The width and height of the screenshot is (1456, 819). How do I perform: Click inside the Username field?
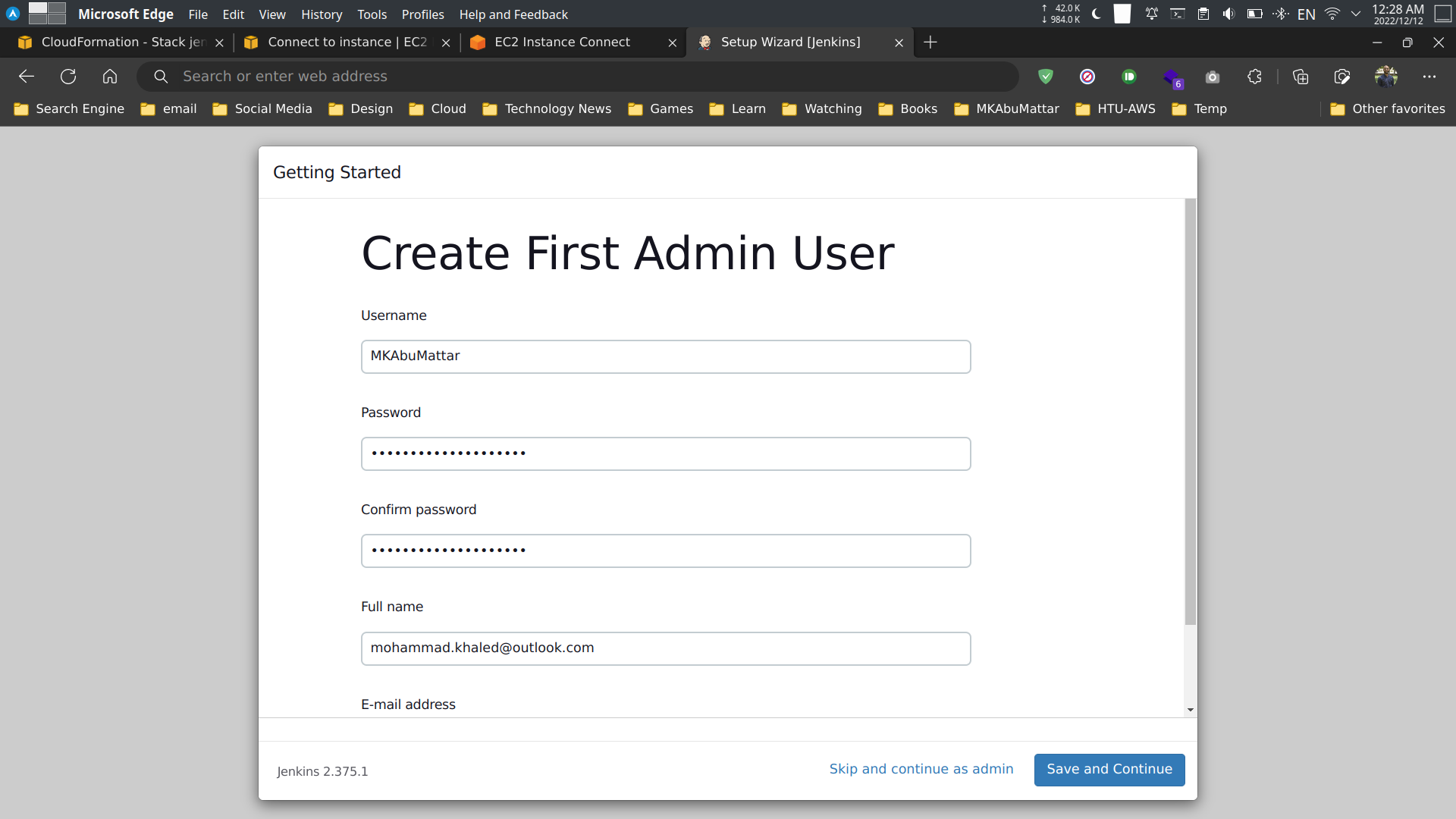tap(665, 356)
